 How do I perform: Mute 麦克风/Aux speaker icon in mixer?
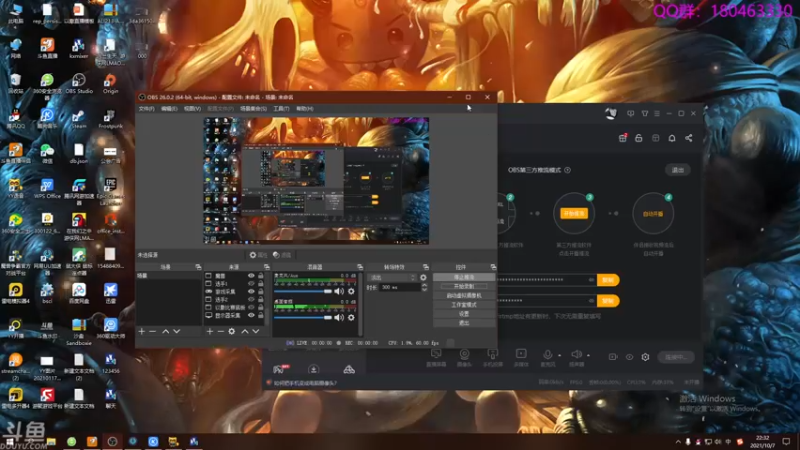point(339,291)
